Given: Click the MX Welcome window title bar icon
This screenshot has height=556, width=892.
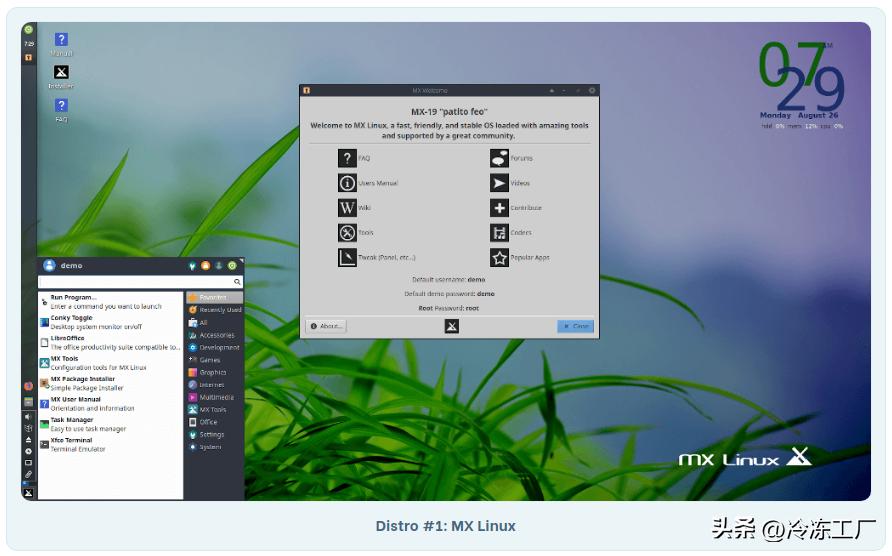Looking at the screenshot, I should 307,90.
